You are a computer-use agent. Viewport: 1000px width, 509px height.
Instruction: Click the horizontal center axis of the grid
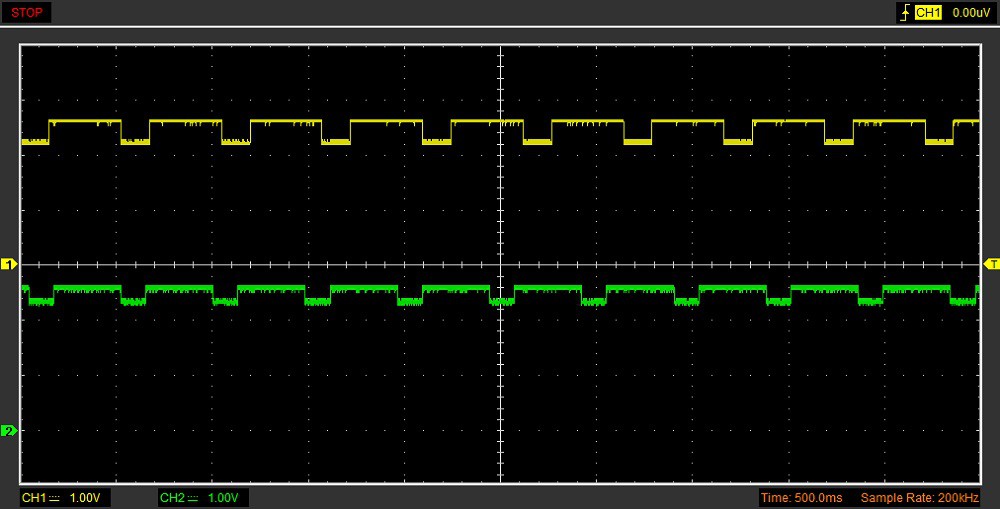[700, 264]
